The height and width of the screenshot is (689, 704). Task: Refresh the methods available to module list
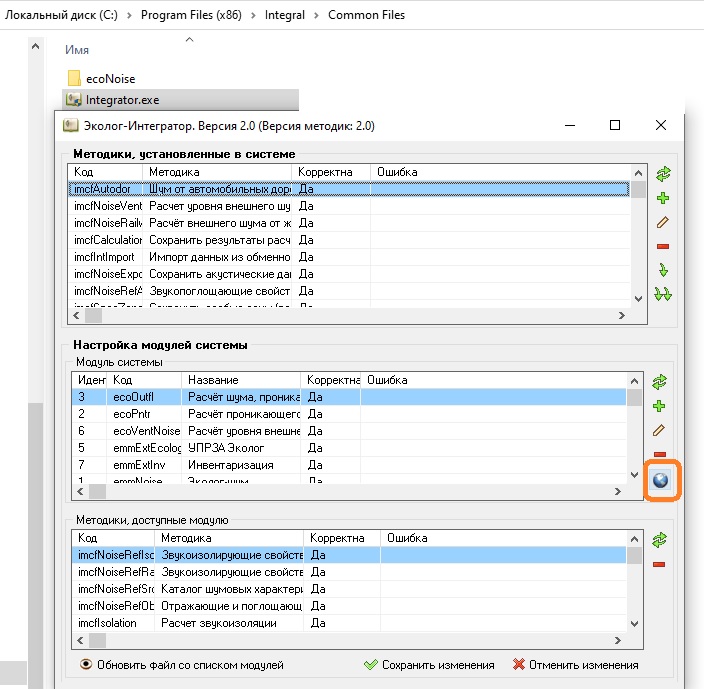660,540
